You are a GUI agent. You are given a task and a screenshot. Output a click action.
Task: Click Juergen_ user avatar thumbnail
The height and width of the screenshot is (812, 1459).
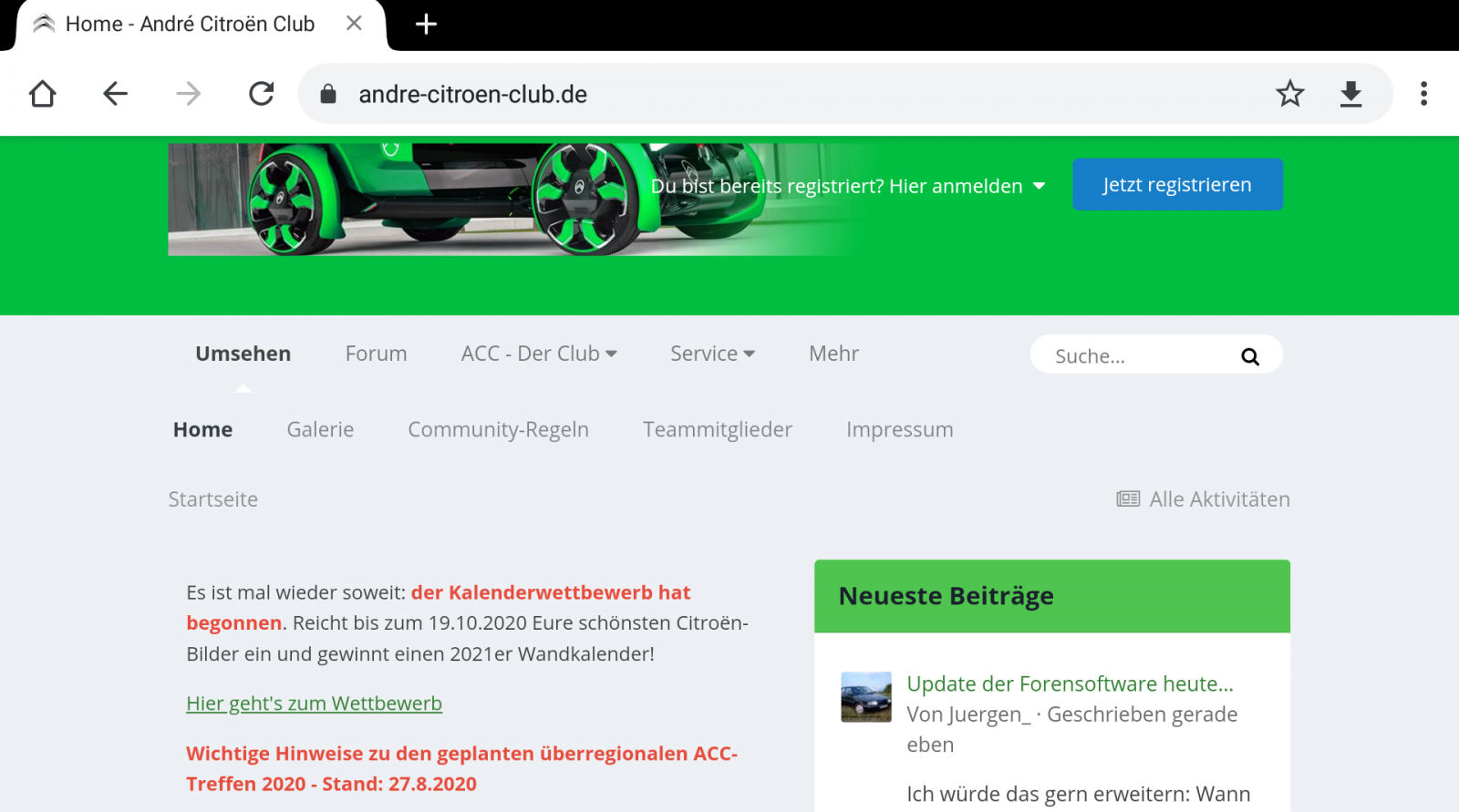(x=865, y=697)
